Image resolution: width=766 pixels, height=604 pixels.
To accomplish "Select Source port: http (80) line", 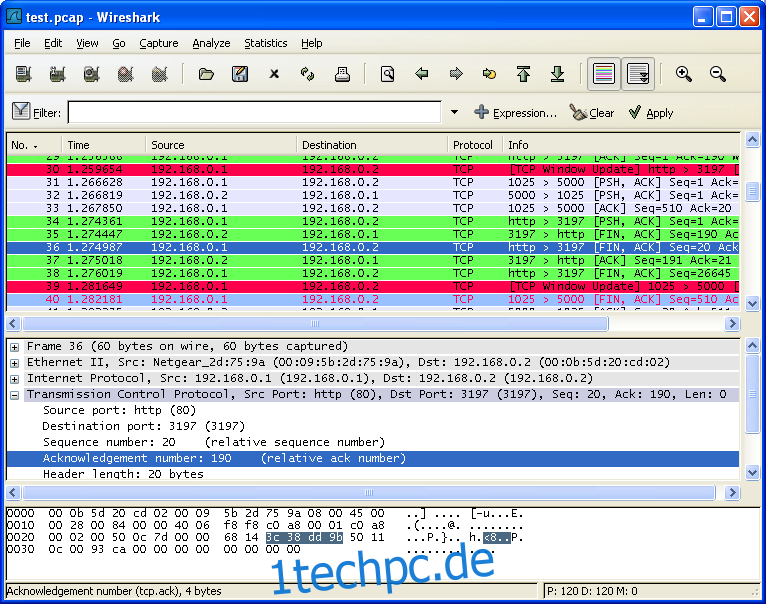I will point(120,410).
